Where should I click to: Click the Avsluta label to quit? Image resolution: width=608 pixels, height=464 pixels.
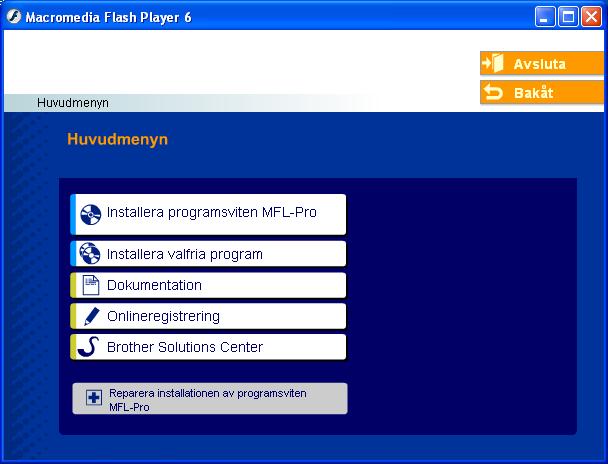(x=539, y=64)
